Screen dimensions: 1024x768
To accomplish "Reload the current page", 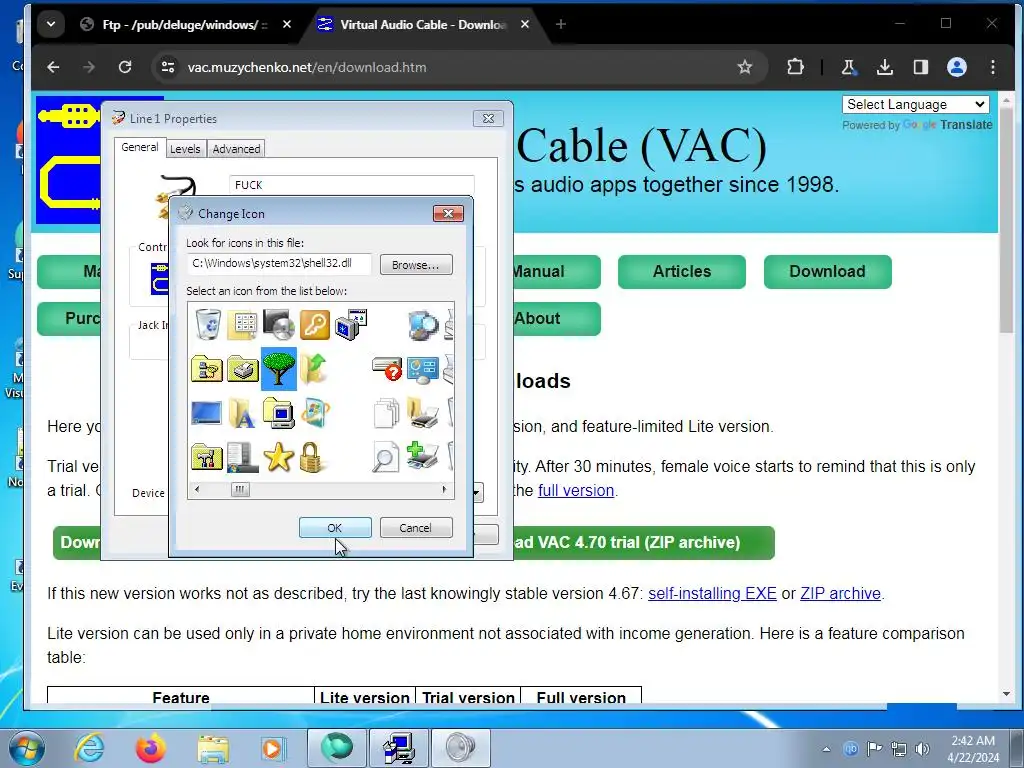I will (x=125, y=67).
